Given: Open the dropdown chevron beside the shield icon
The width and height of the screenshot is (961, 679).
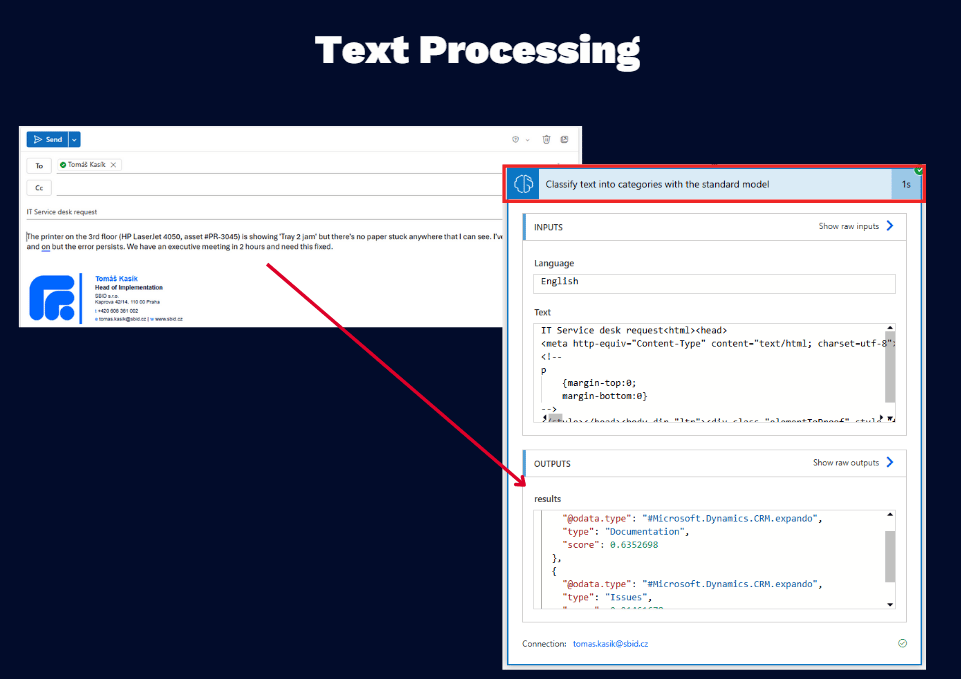Looking at the screenshot, I should point(527,140).
